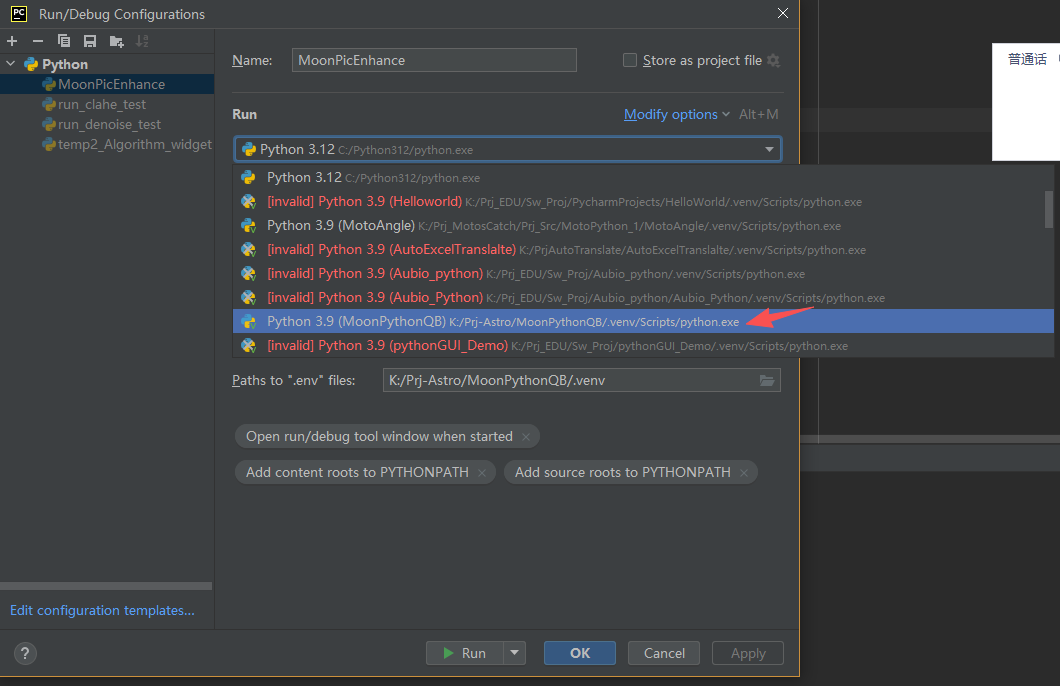Image resolution: width=1060 pixels, height=686 pixels.
Task: Browse folder for .env files path
Action: point(767,381)
